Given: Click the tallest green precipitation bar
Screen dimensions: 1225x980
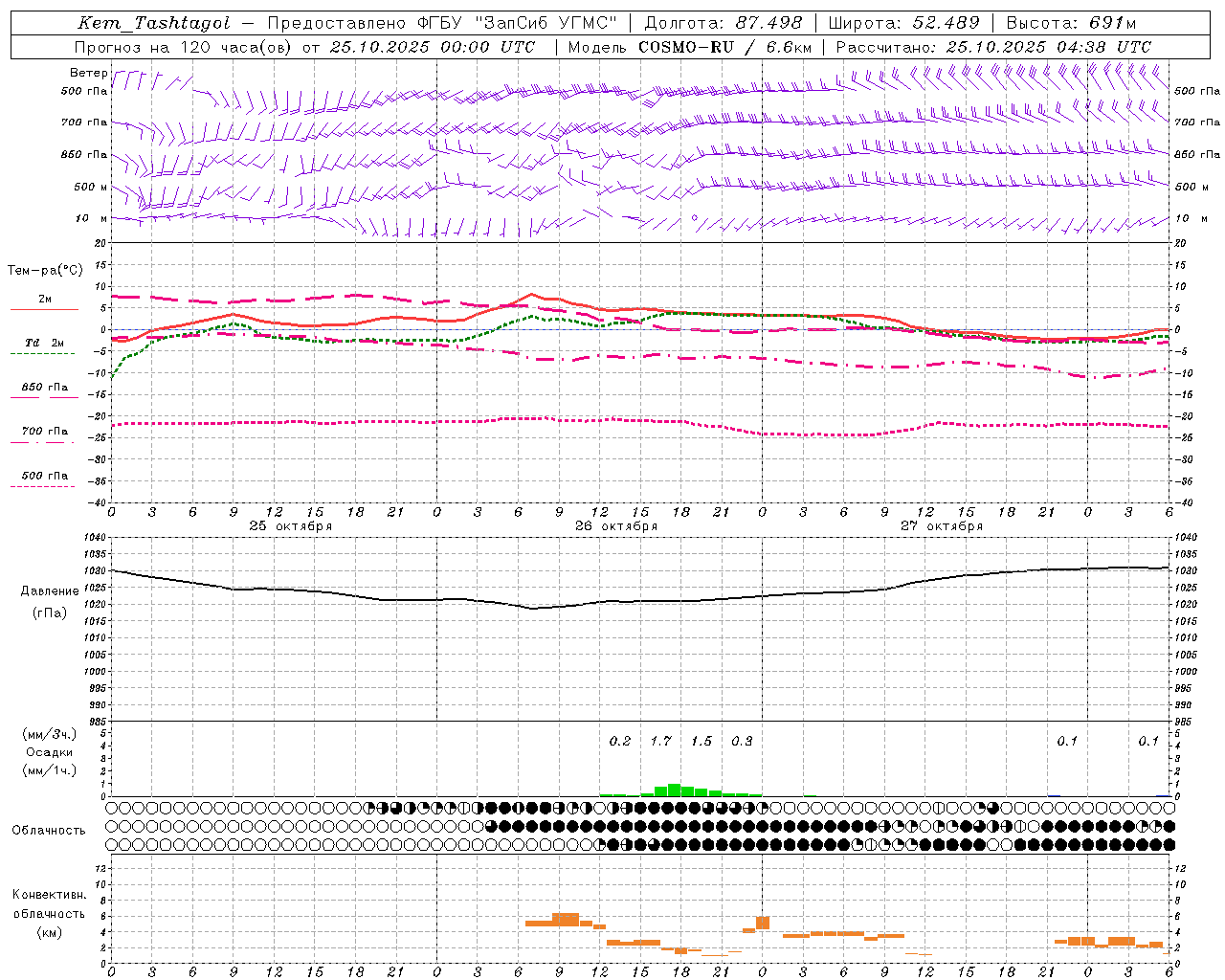Looking at the screenshot, I should point(674,790).
